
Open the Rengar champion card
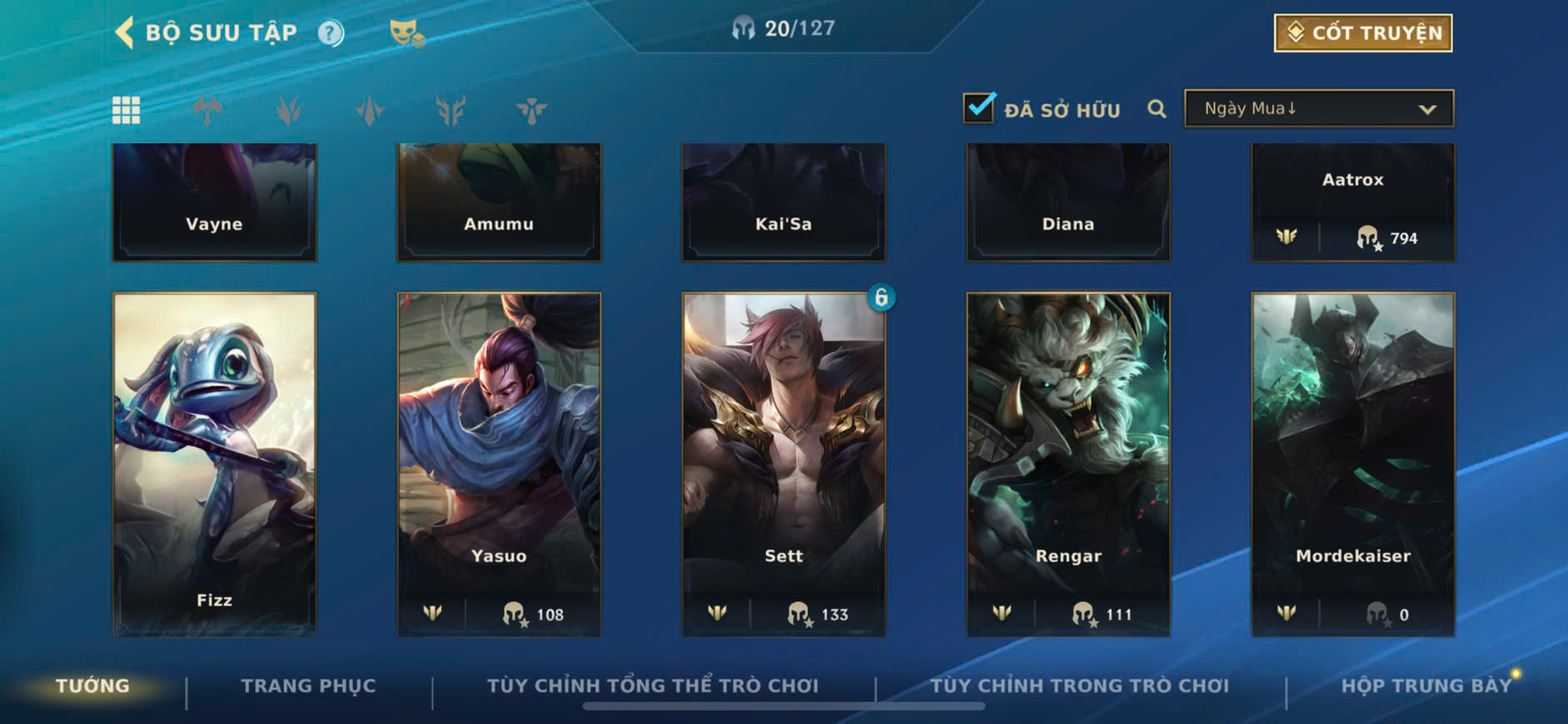point(1068,464)
